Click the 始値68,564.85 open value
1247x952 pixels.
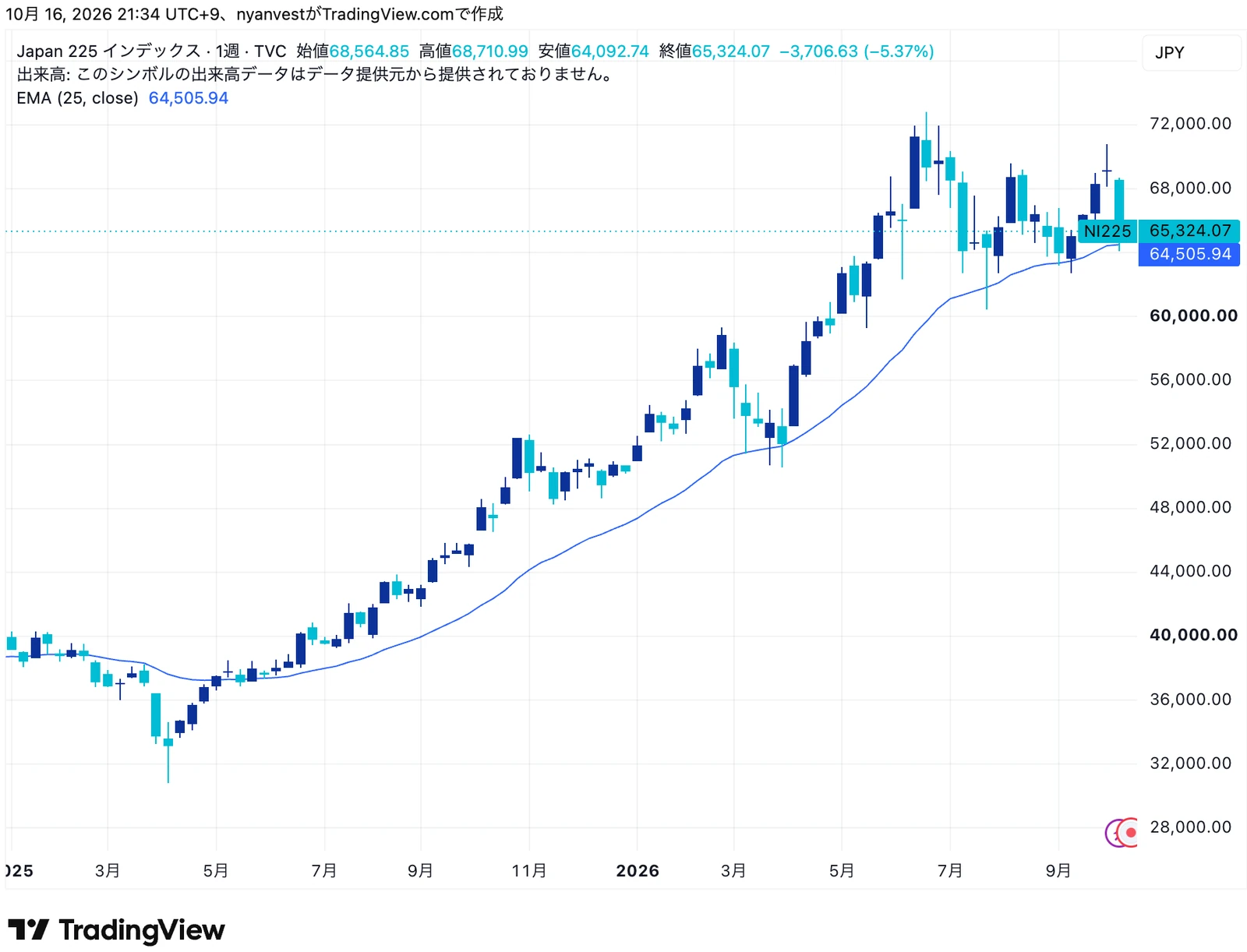[x=352, y=51]
